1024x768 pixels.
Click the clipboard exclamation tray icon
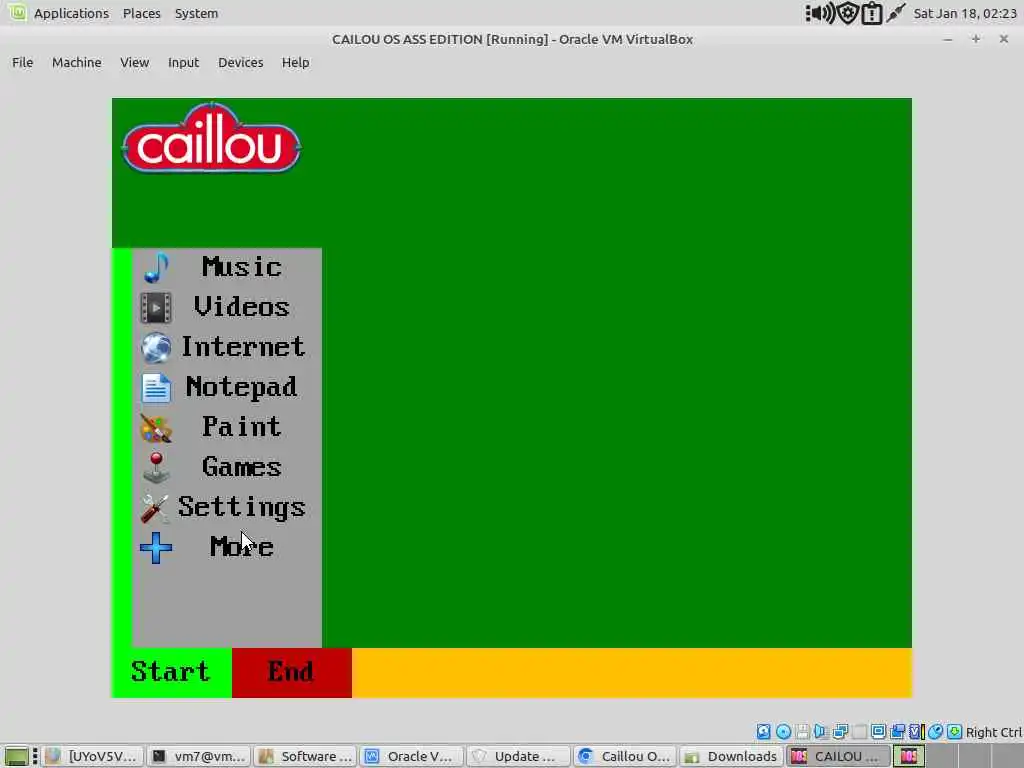pyautogui.click(x=872, y=13)
